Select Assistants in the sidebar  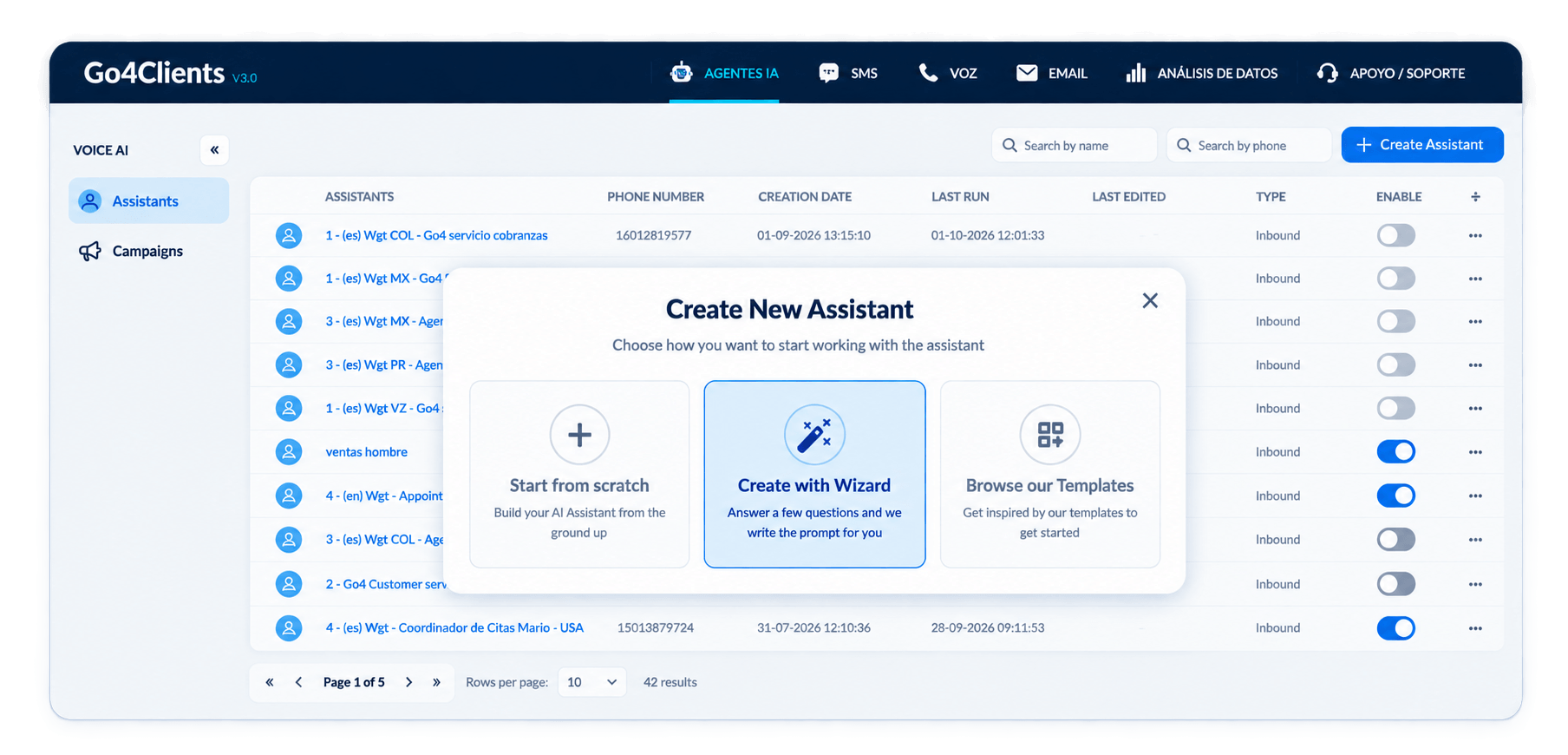point(148,200)
